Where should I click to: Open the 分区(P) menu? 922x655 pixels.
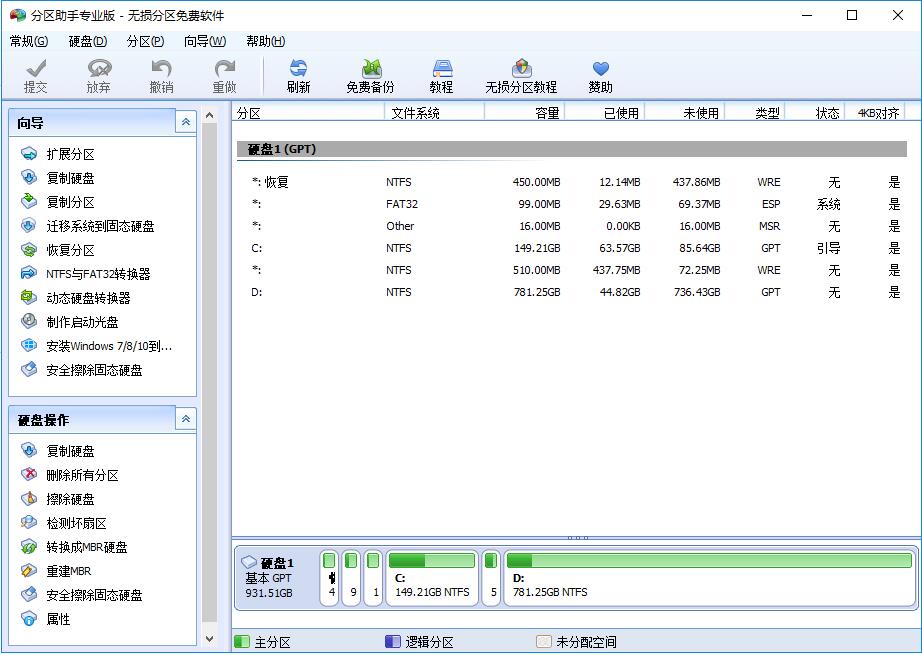tap(145, 41)
